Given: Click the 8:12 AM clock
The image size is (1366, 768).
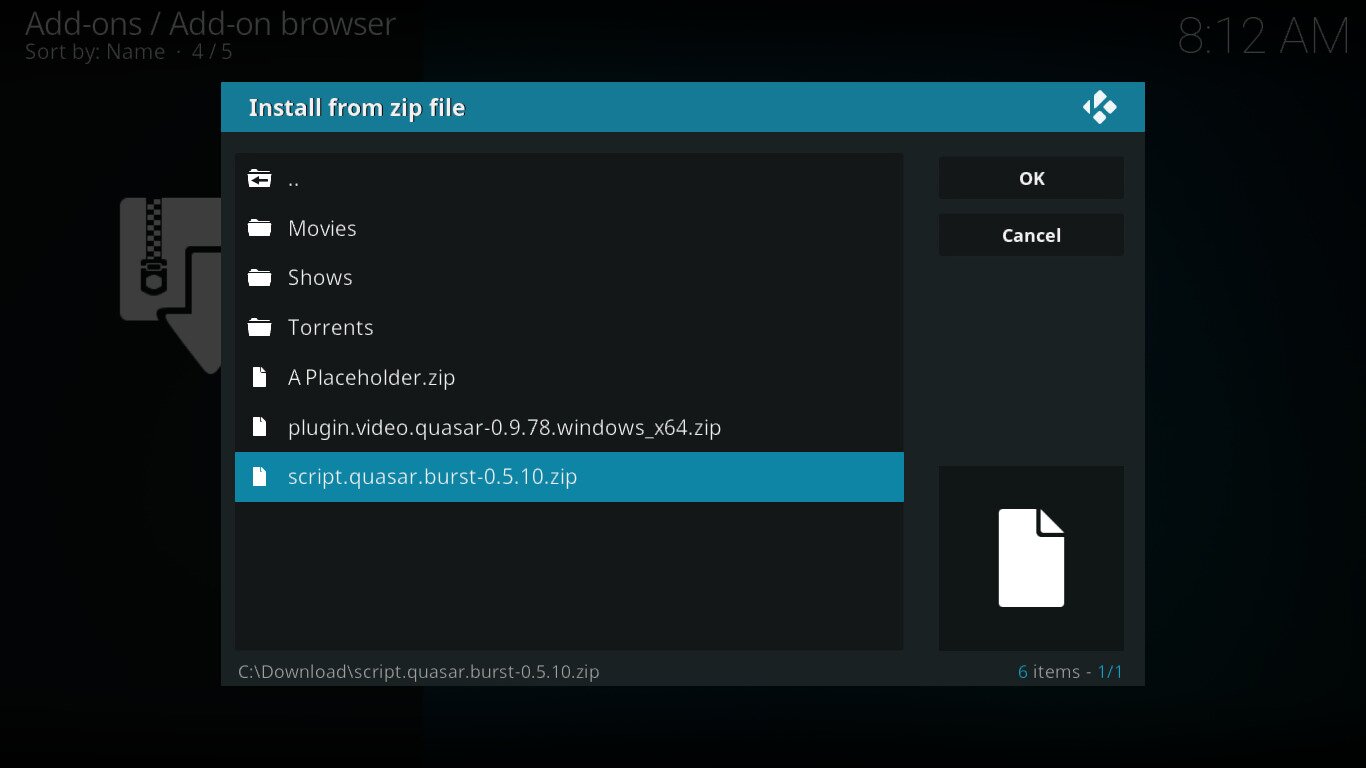Looking at the screenshot, I should (x=1264, y=37).
